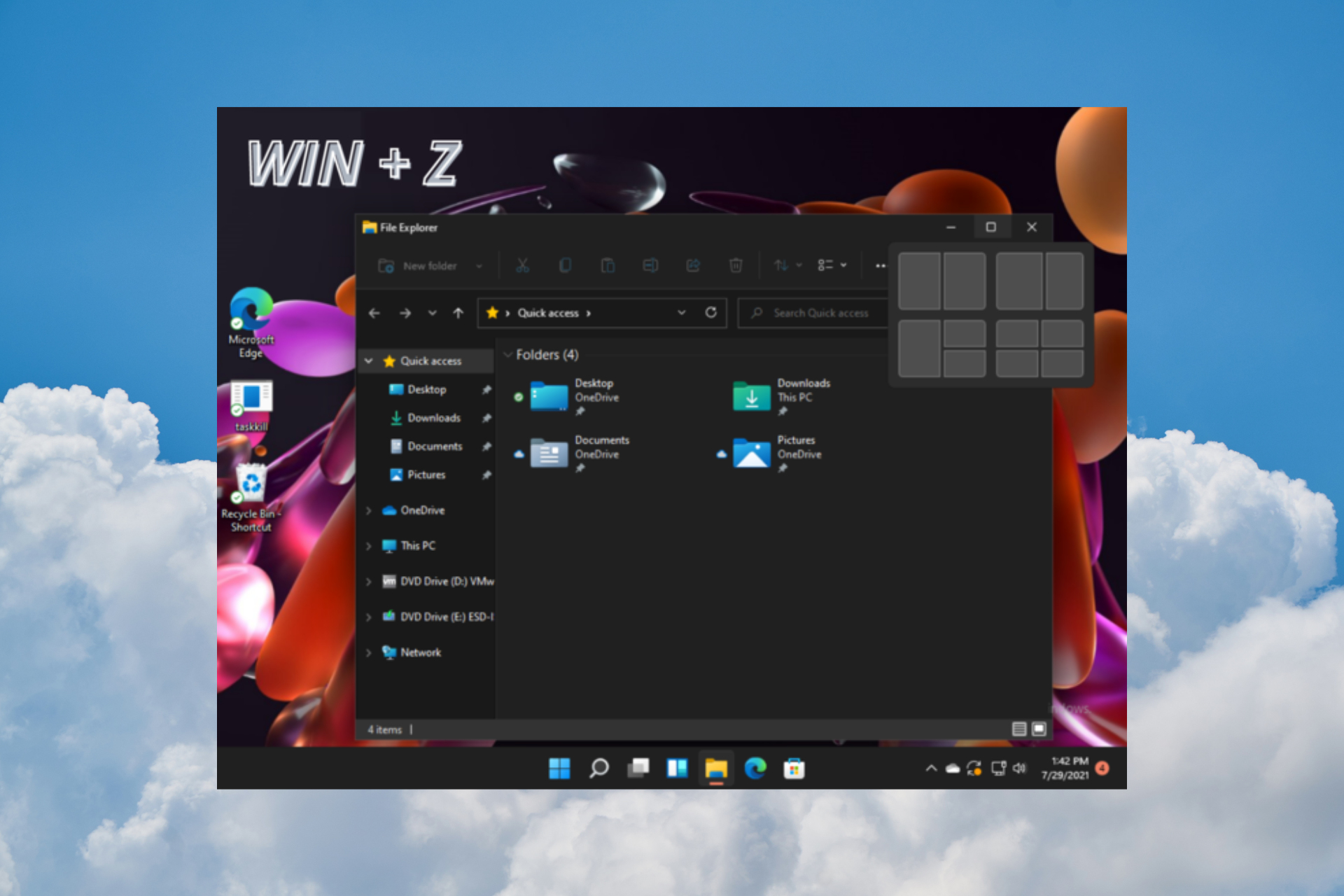Select the Pictures OneDrive folder tile

[770, 454]
